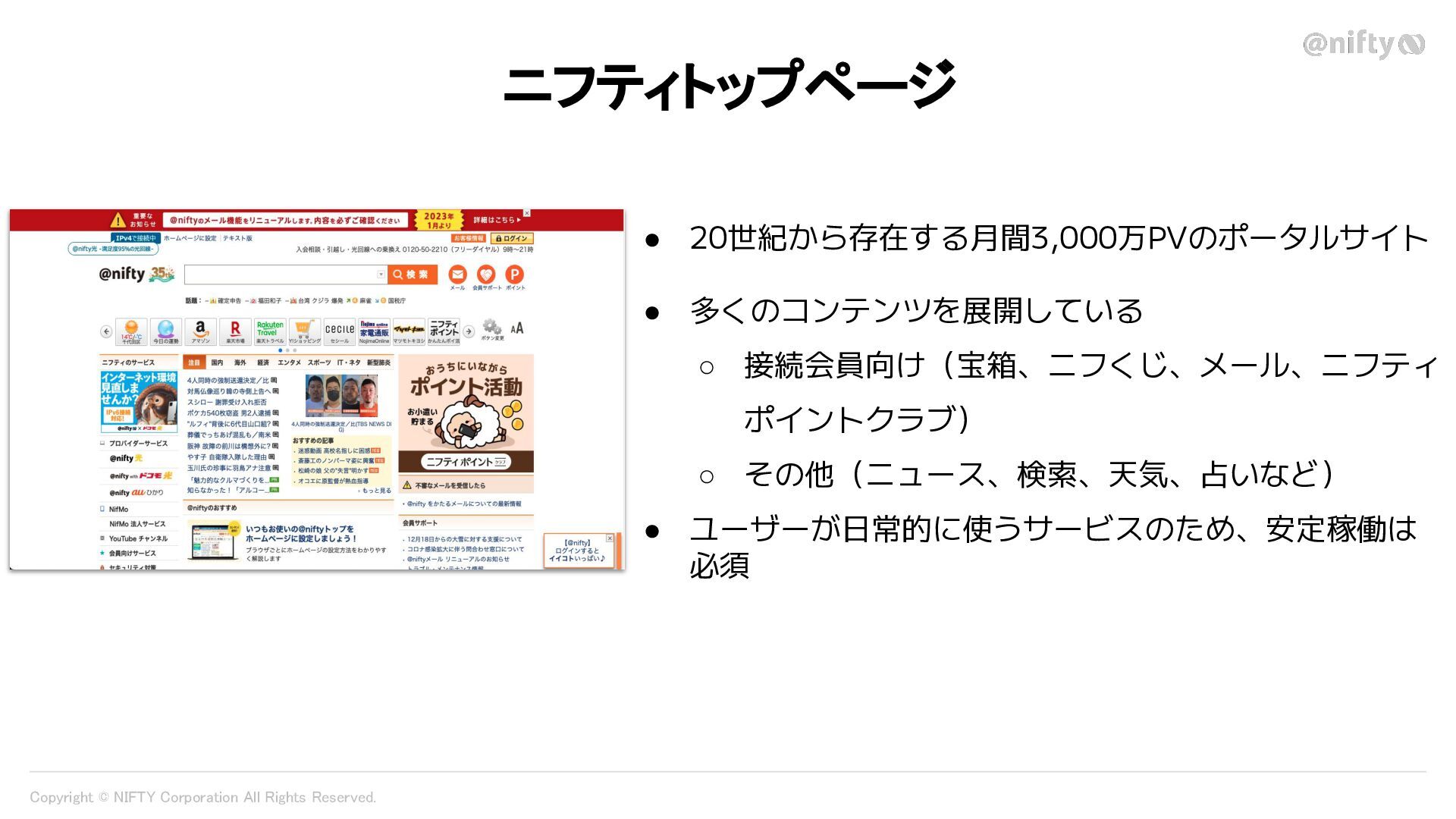The width and height of the screenshot is (1456, 819).
Task: Click trending topic 福田和子
Action: (x=269, y=301)
